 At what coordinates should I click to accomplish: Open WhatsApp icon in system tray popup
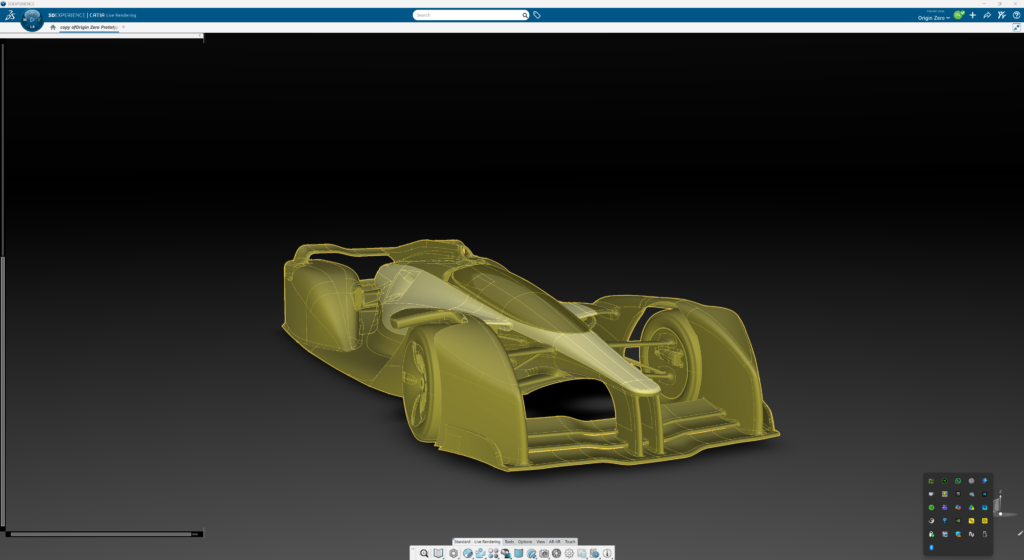958,481
